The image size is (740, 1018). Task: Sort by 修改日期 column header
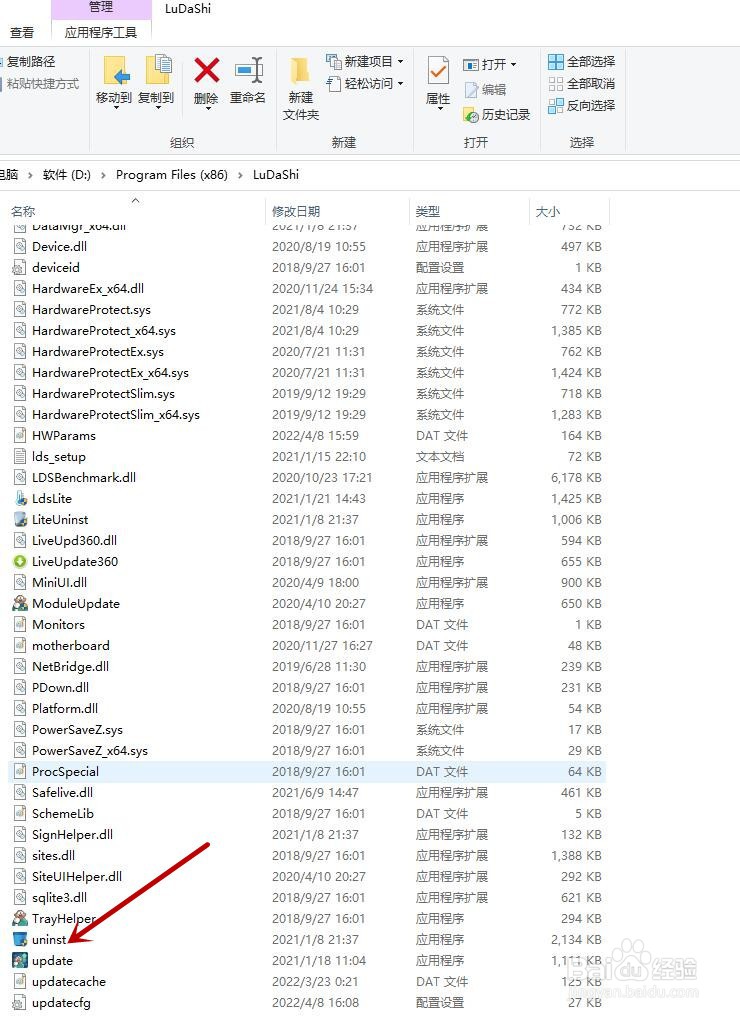(x=296, y=212)
